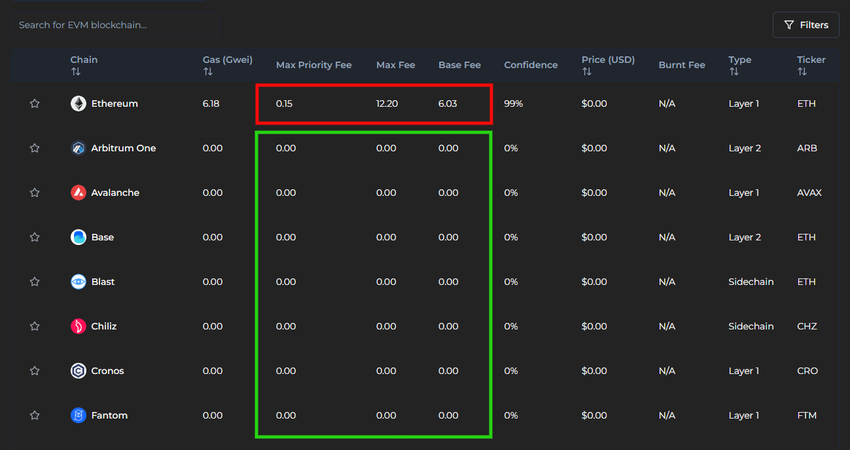The image size is (850, 450).
Task: Star the Fantom chain row
Action: click(35, 415)
